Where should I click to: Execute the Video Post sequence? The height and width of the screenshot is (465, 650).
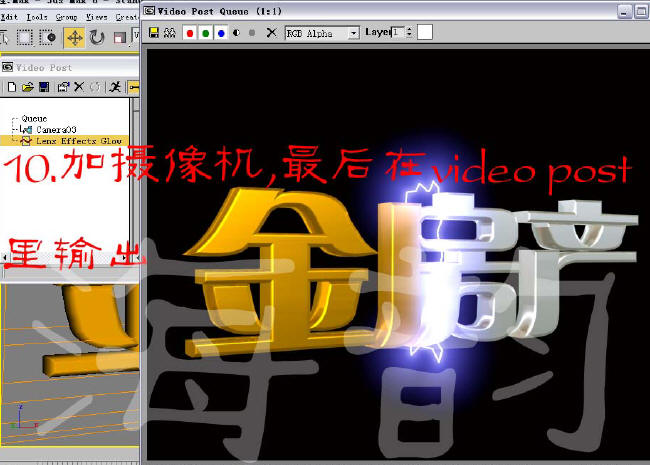115,87
